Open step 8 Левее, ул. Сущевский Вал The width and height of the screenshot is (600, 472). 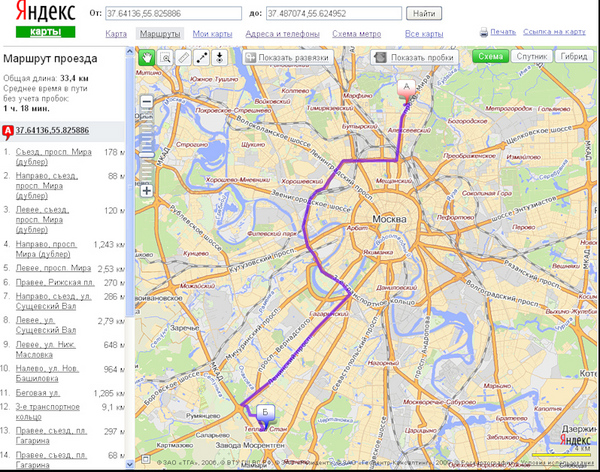pyautogui.click(x=46, y=325)
